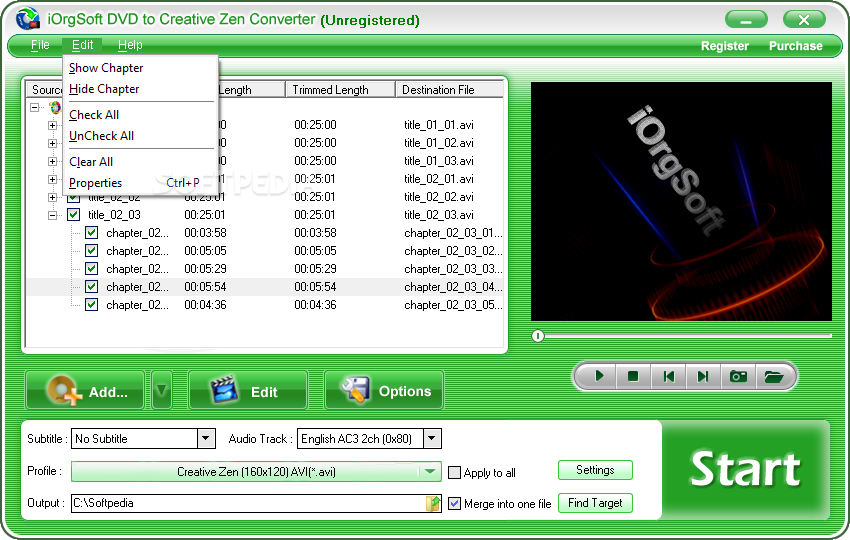
Task: Uncheck the 00:05:54 chapter checkbox
Action: click(x=92, y=287)
